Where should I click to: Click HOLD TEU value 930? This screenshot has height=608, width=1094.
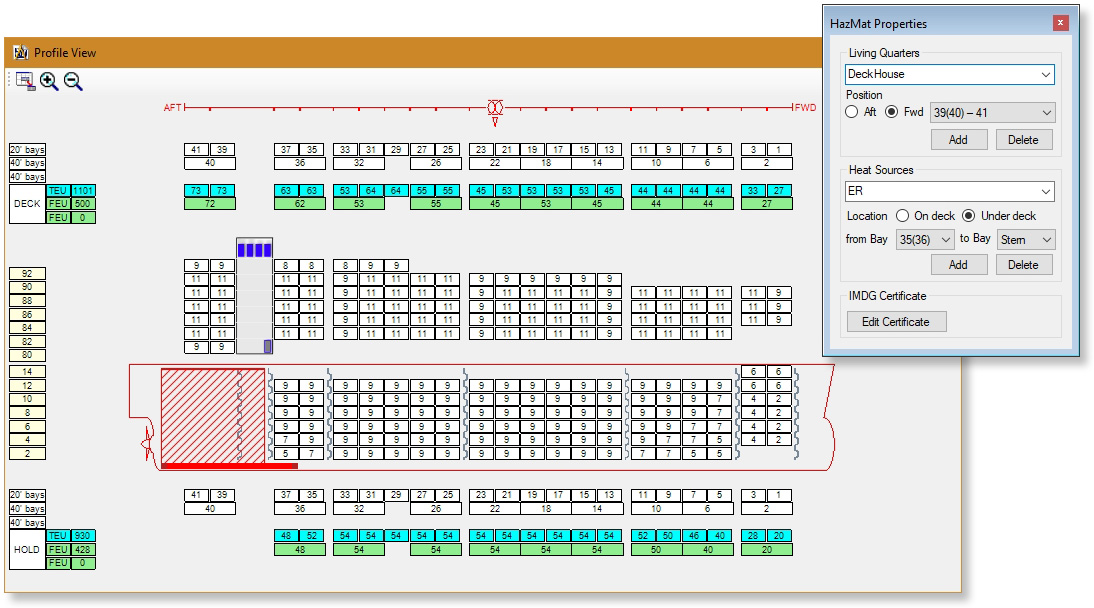click(83, 535)
